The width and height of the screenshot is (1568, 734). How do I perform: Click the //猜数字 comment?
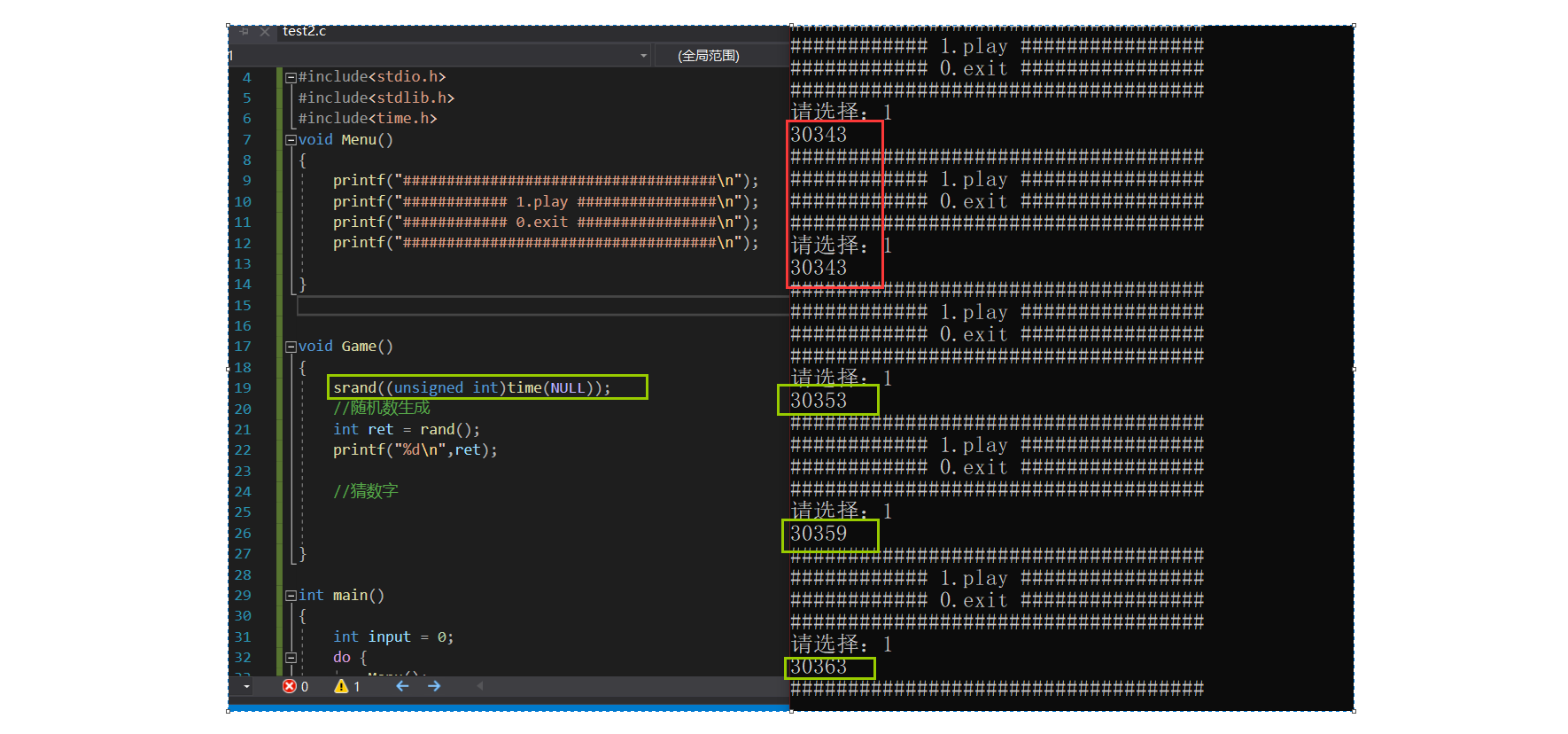366,491
